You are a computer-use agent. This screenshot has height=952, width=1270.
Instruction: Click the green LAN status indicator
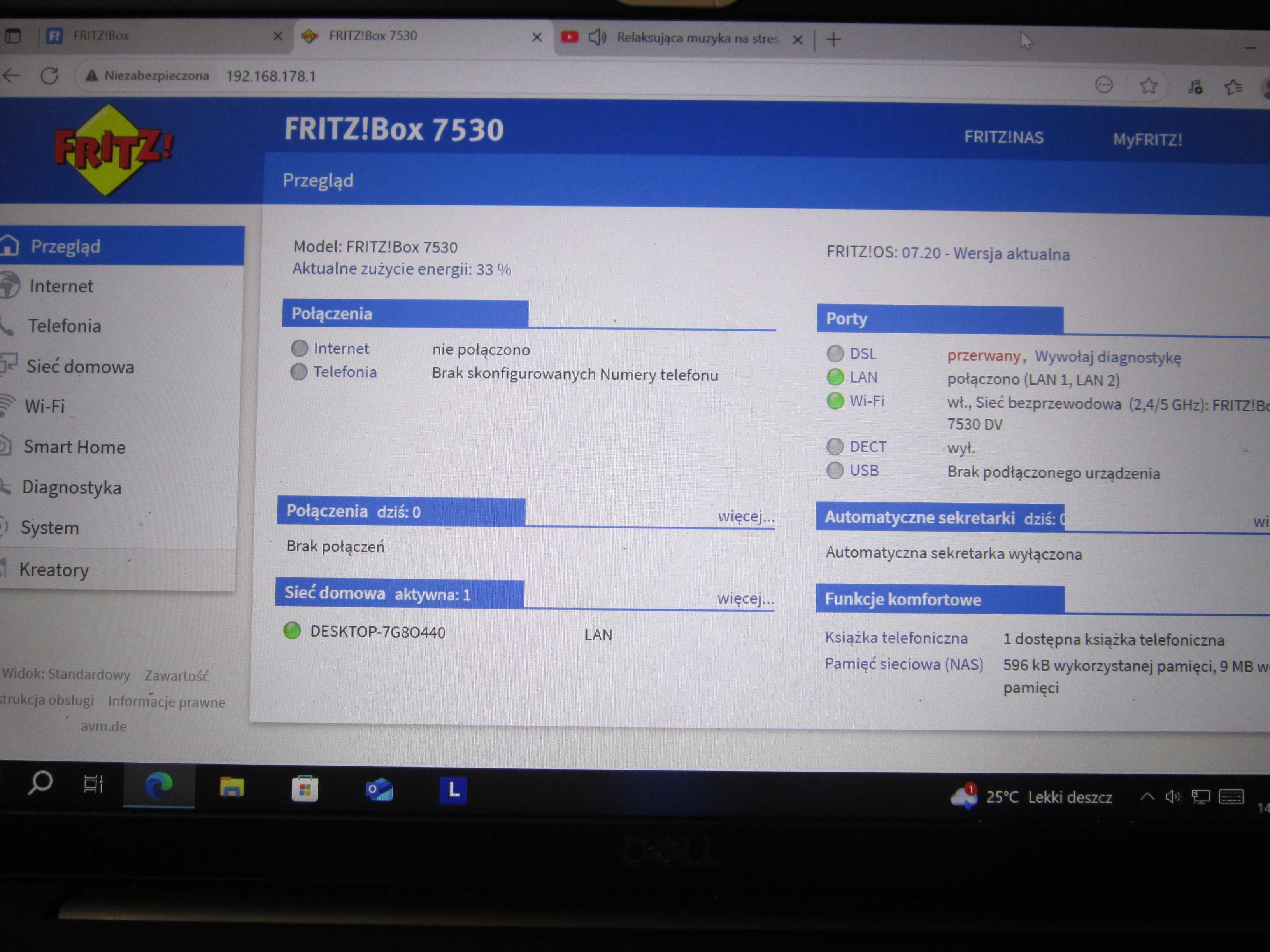[x=835, y=376]
